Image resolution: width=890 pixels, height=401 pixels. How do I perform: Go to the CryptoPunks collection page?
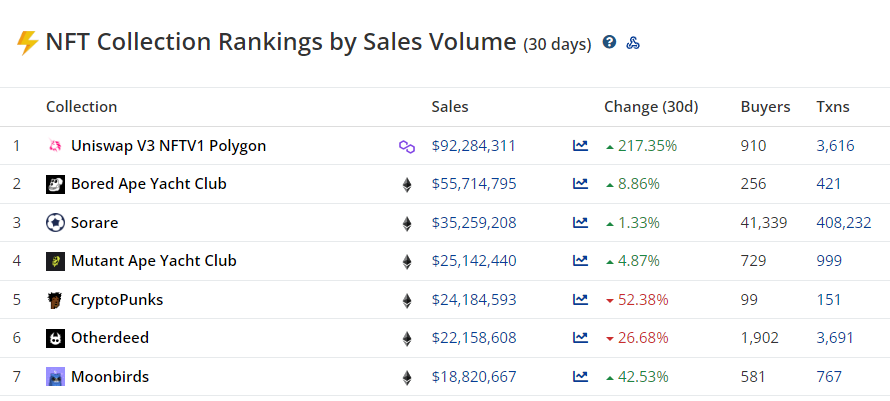[x=117, y=300]
